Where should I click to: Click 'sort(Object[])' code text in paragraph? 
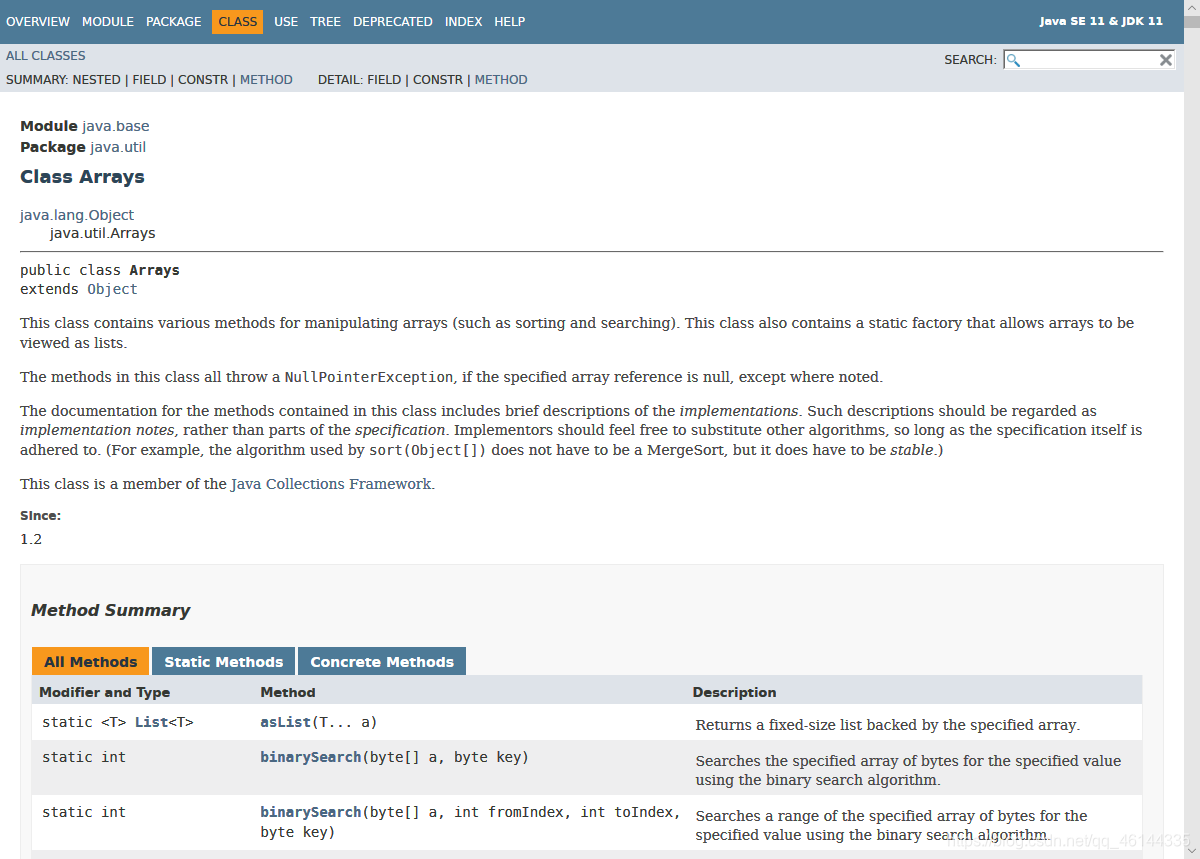[427, 450]
